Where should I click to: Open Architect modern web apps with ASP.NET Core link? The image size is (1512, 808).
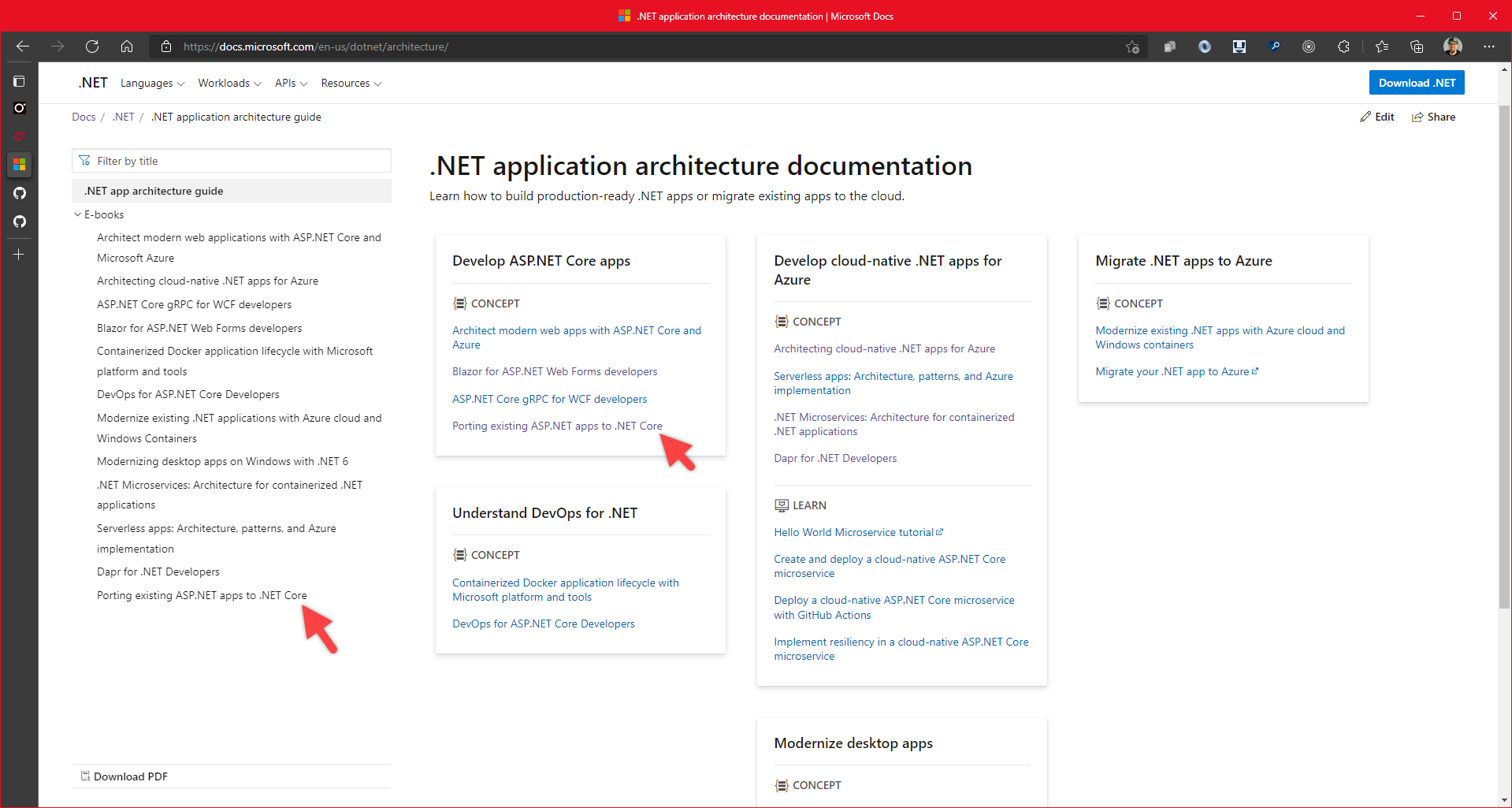coord(576,337)
